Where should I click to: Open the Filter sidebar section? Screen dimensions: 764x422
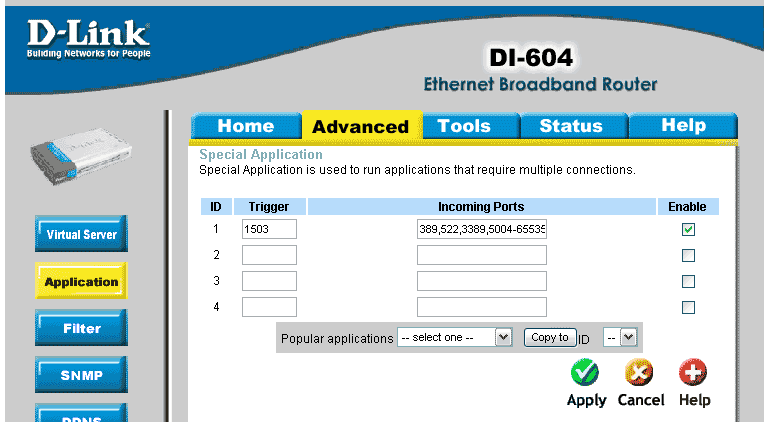[81, 328]
